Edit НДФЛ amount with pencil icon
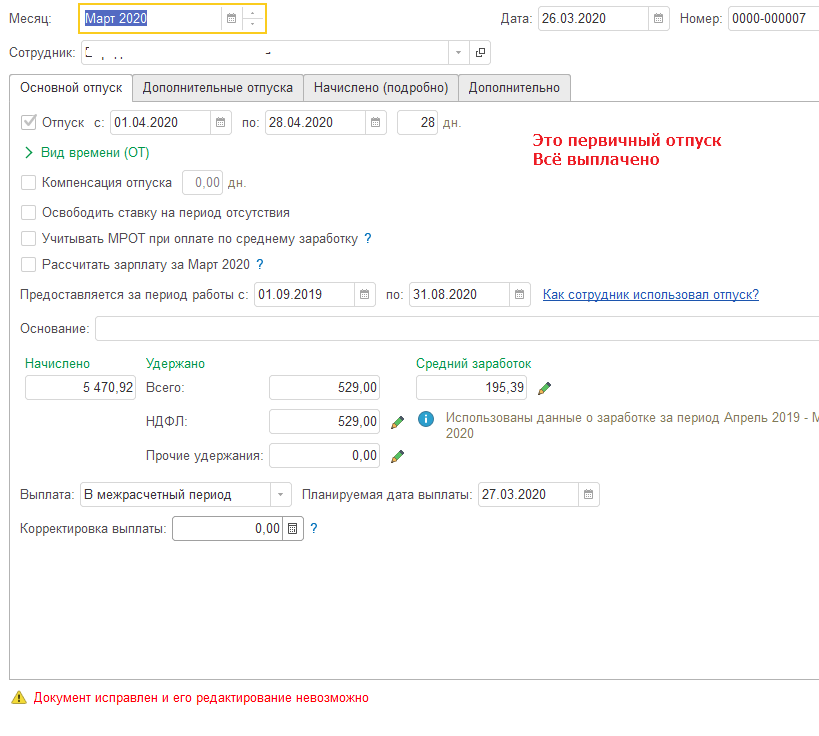This screenshot has width=819, height=736. (397, 422)
